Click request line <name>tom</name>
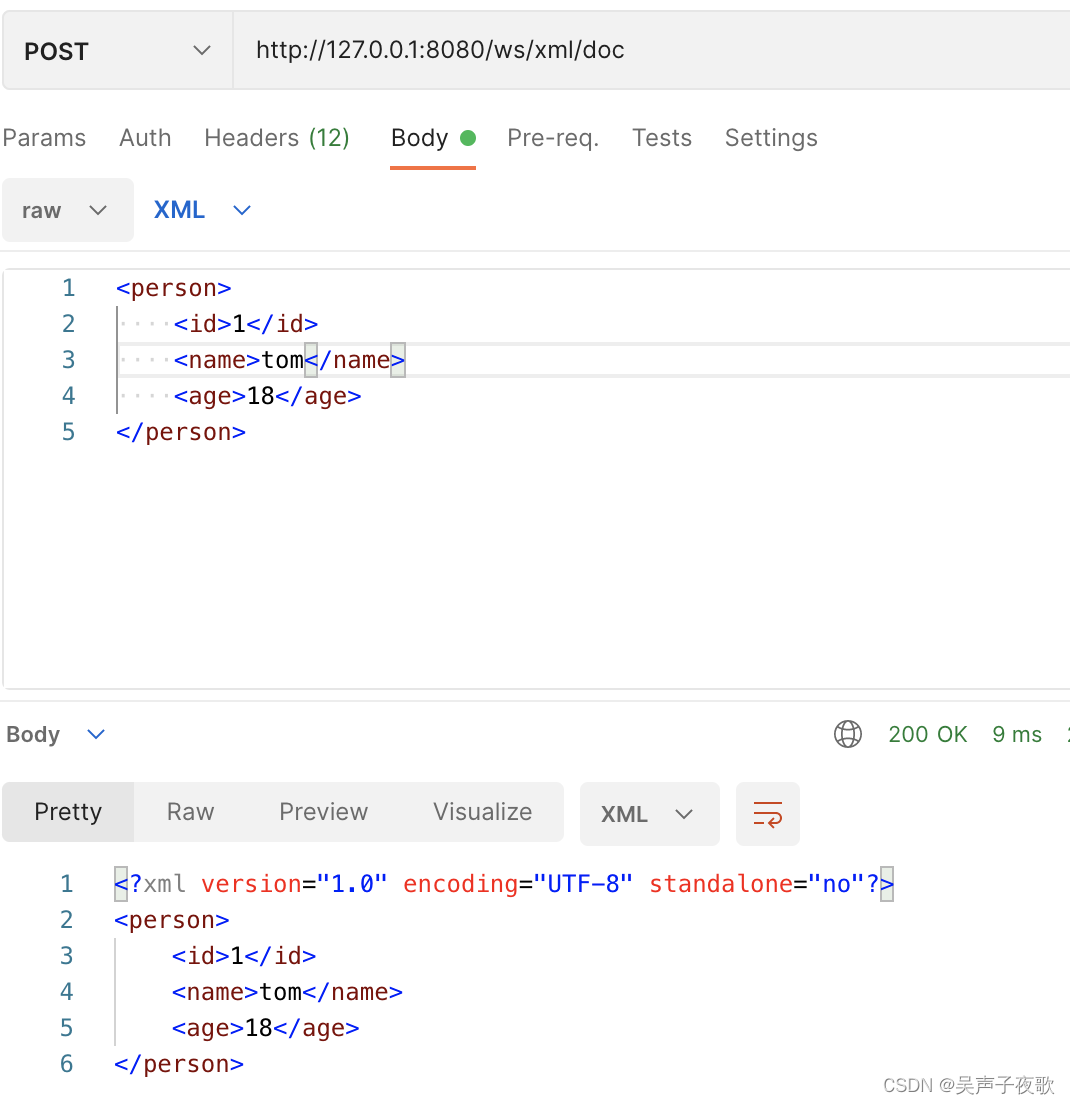Image resolution: width=1070 pixels, height=1104 pixels. (x=289, y=360)
